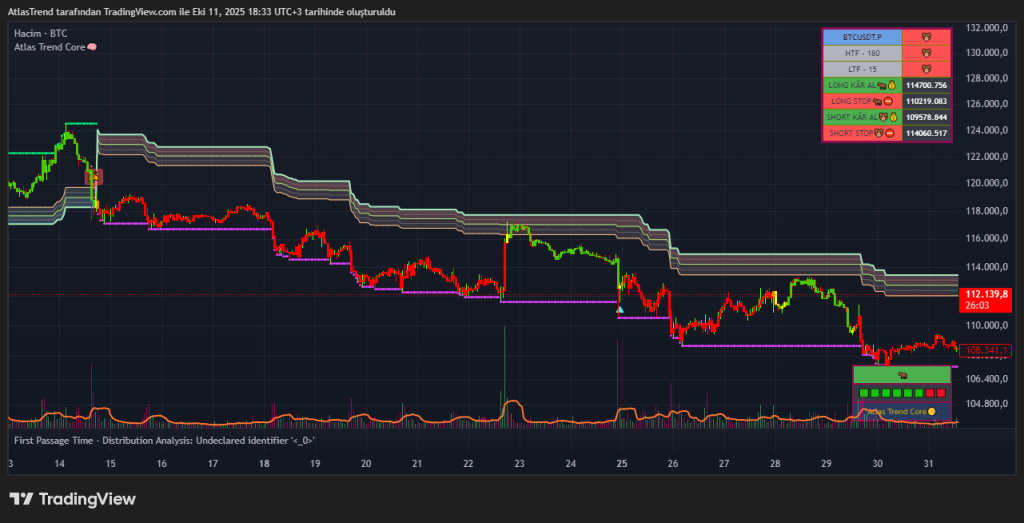Select the LONG STOP label cell
This screenshot has width=1024, height=523.
point(861,101)
